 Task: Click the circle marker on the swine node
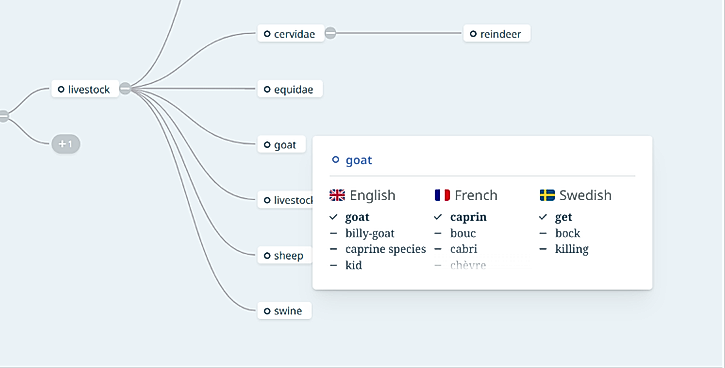coord(267,311)
